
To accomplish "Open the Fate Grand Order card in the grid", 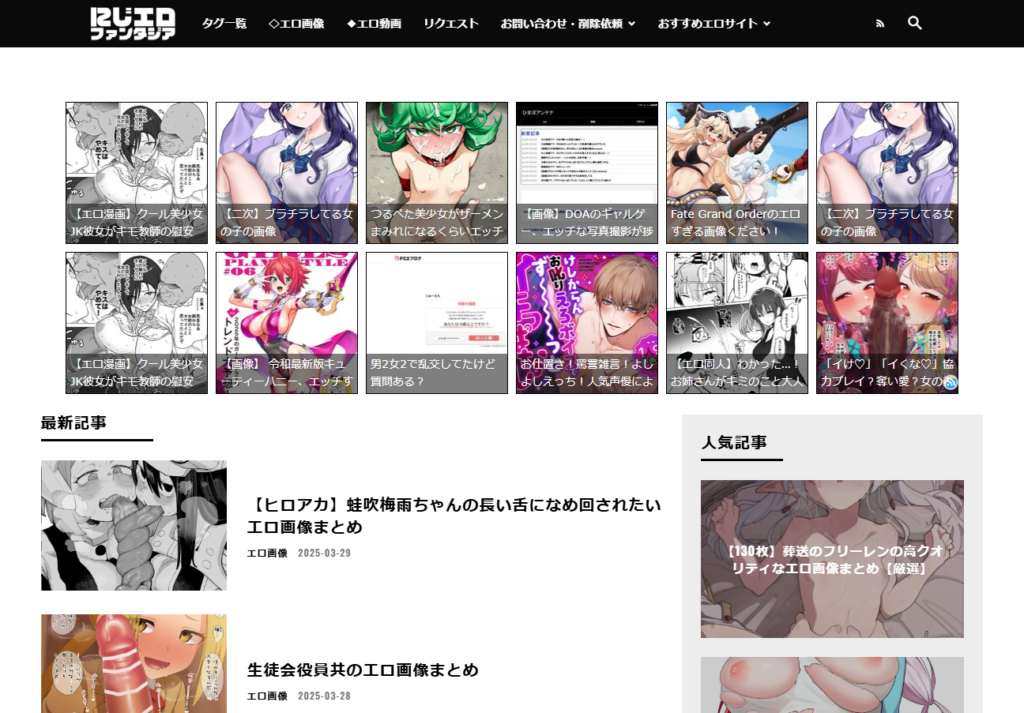I will (737, 173).
